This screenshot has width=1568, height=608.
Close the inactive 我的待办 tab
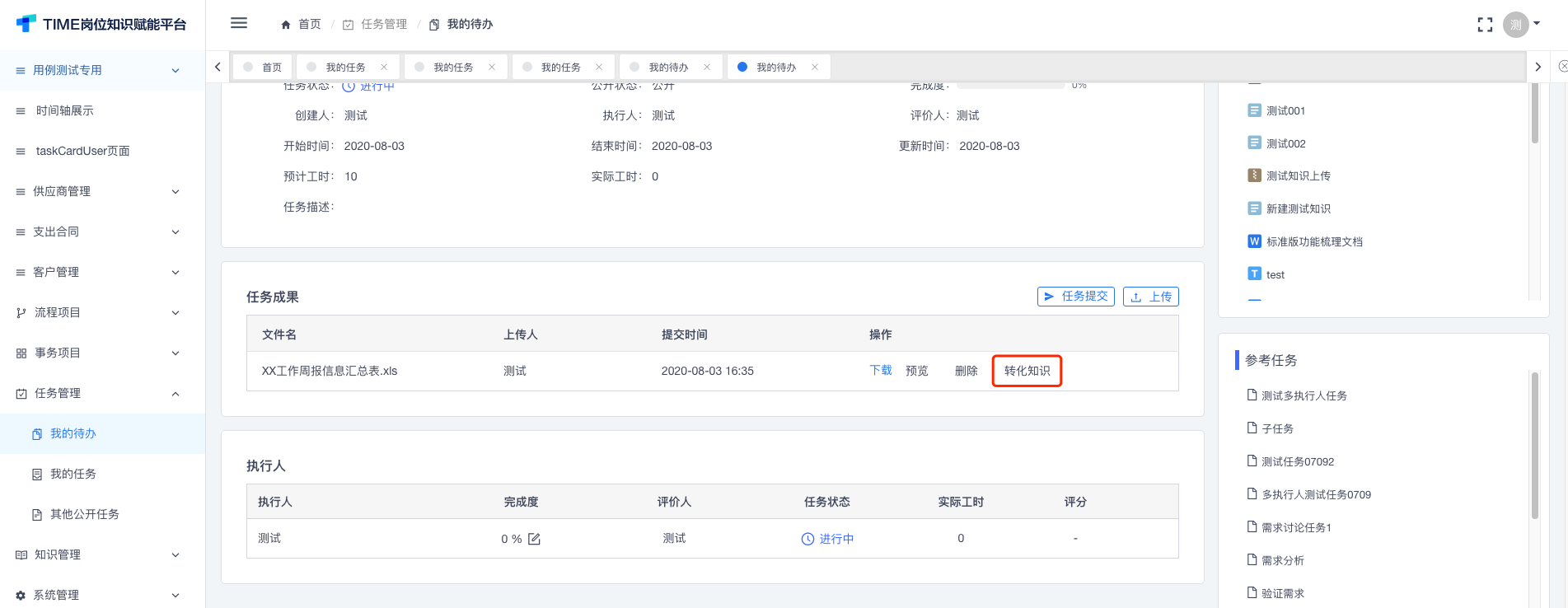707,67
